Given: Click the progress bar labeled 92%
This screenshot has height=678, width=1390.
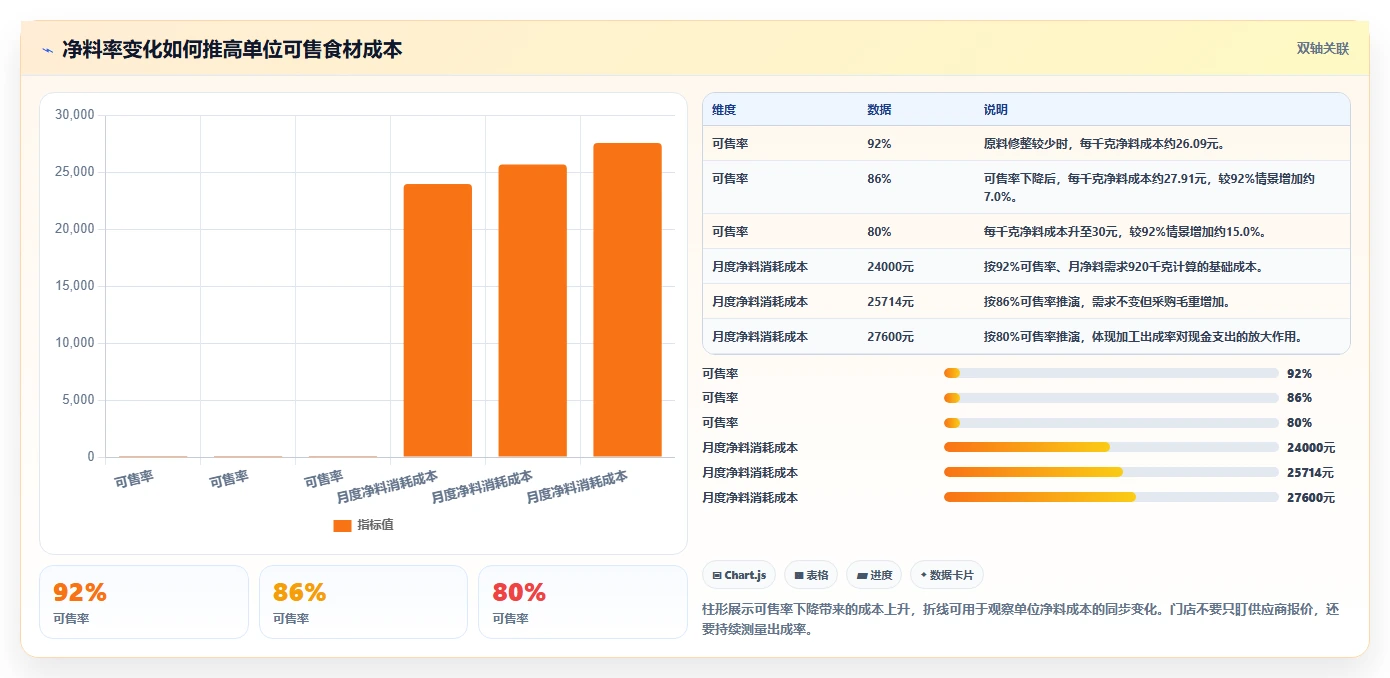Looking at the screenshot, I should tap(1111, 373).
